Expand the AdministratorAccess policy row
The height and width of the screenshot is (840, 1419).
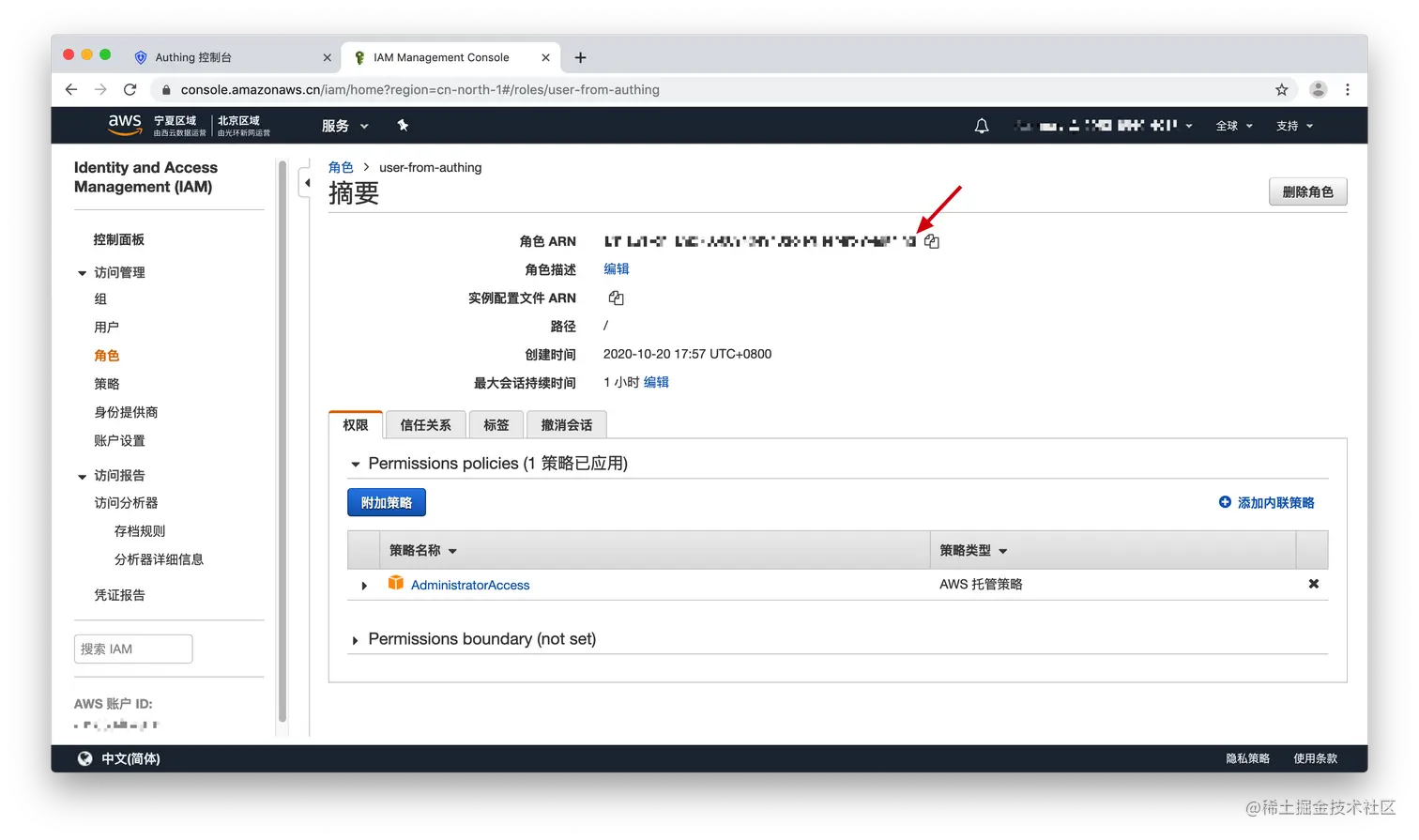point(364,586)
